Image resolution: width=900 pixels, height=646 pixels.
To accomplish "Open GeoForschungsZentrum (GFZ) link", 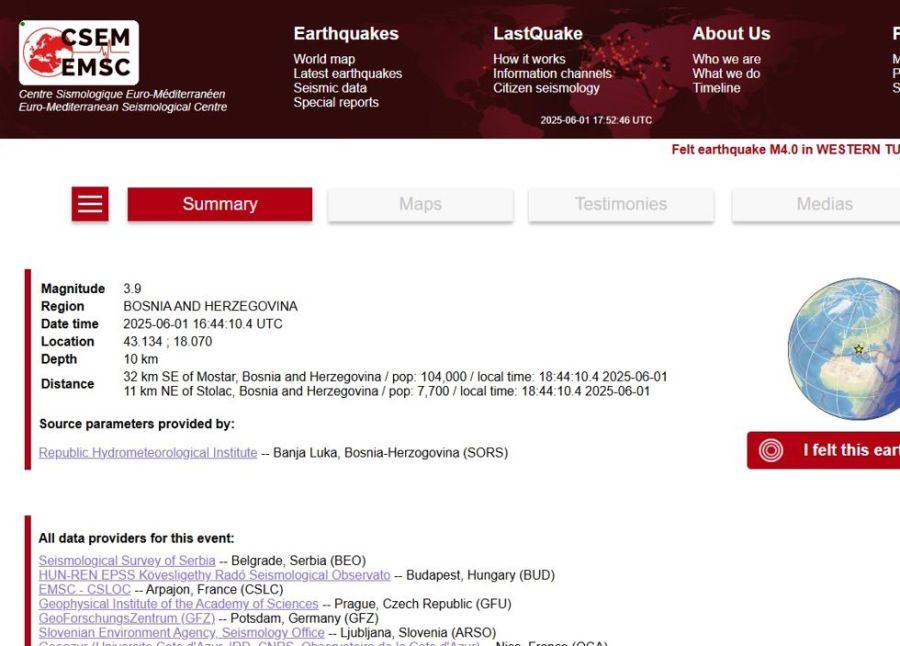I will point(127,618).
